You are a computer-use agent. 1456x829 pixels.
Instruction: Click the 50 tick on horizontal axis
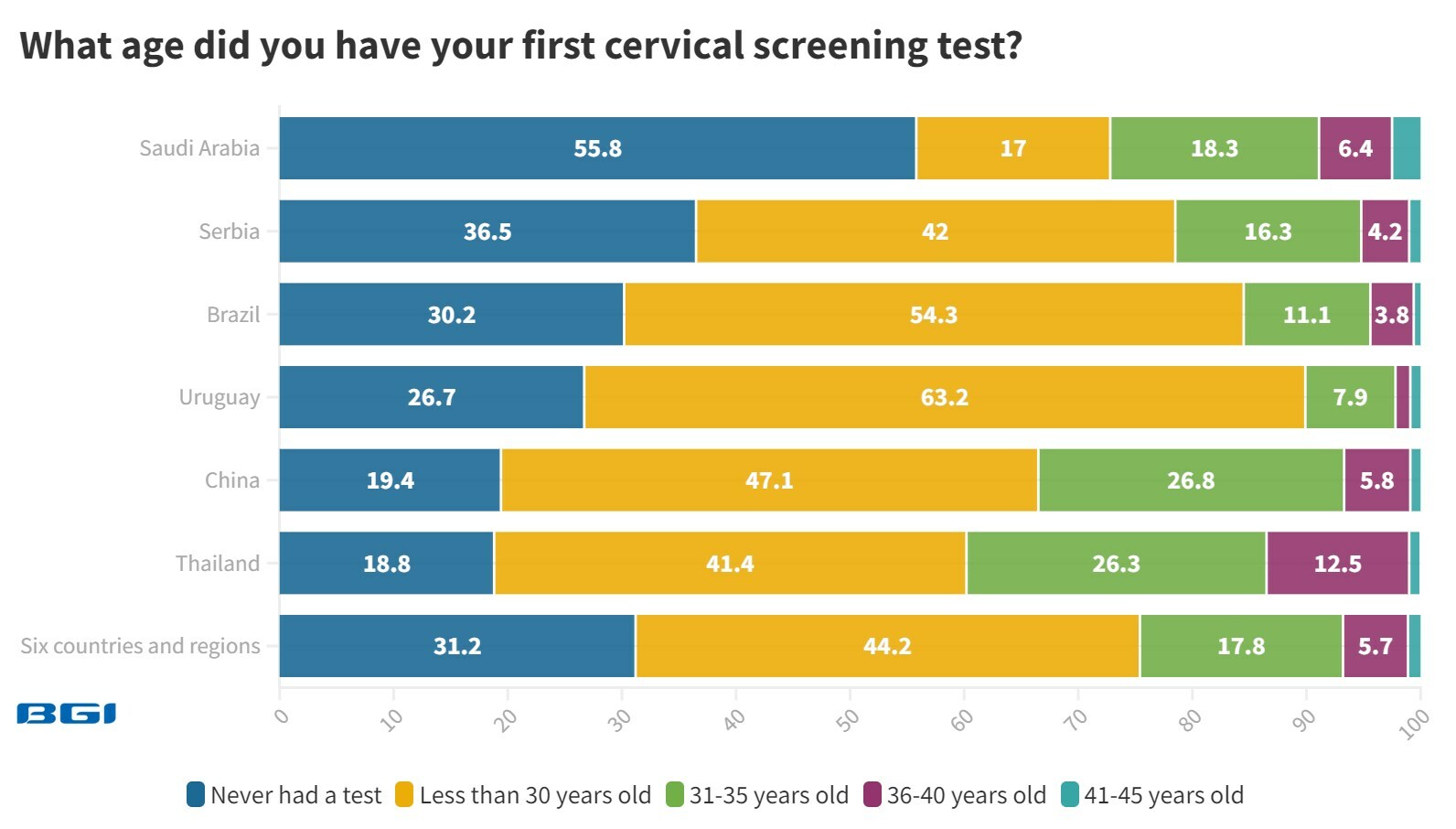[848, 720]
